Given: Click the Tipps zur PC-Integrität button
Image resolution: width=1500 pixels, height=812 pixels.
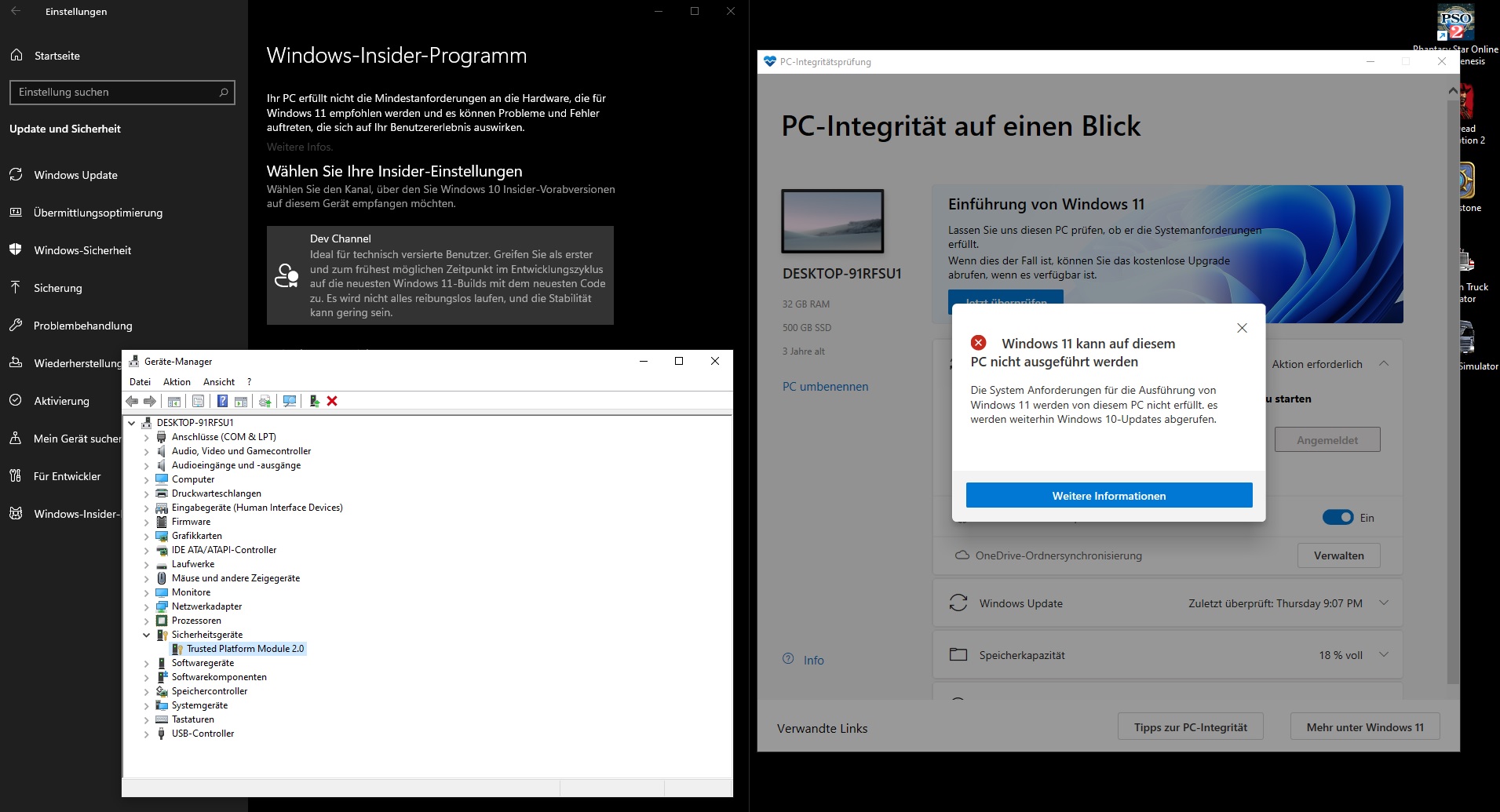Looking at the screenshot, I should [1191, 726].
